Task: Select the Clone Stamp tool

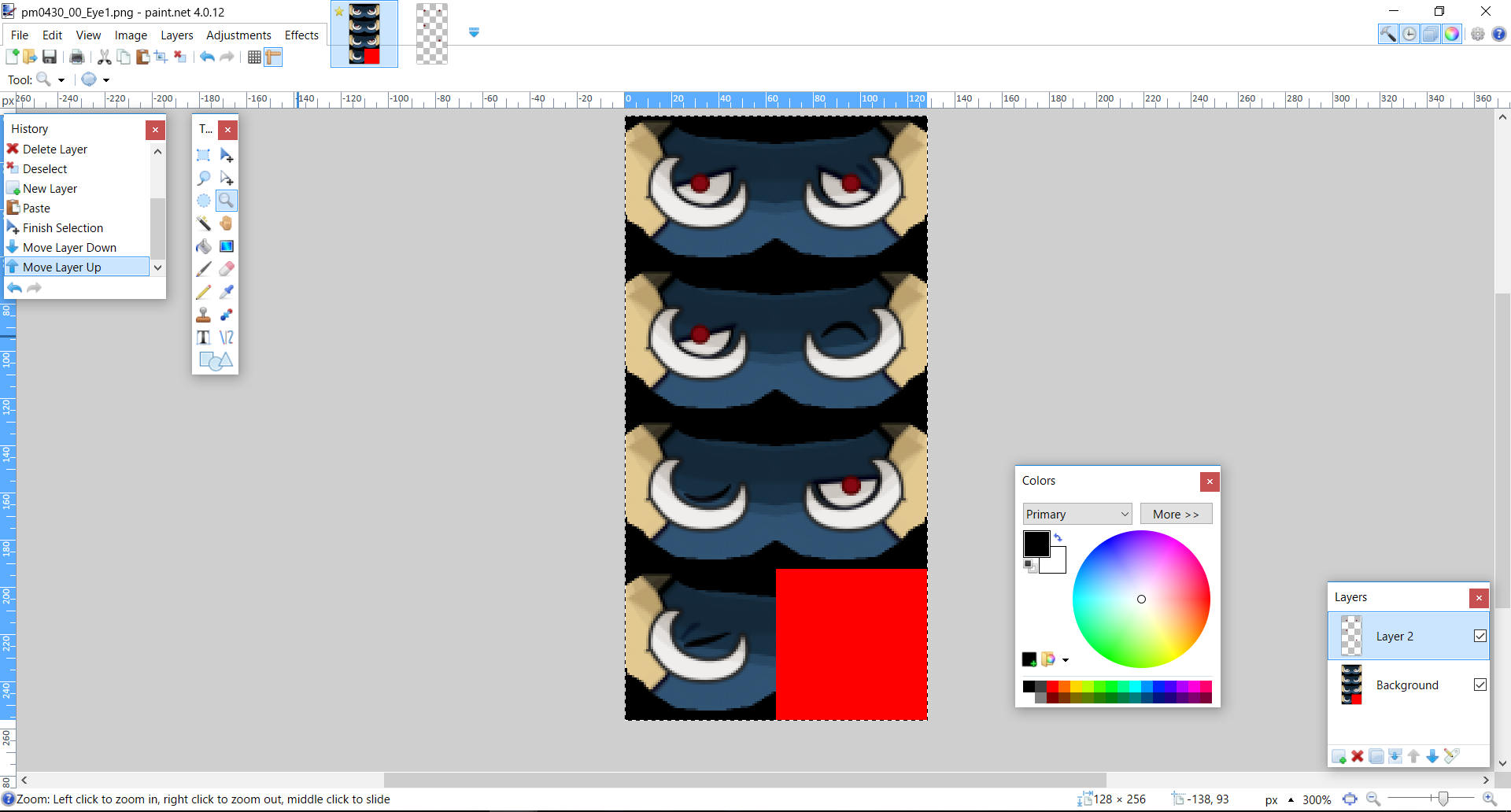Action: coord(203,315)
